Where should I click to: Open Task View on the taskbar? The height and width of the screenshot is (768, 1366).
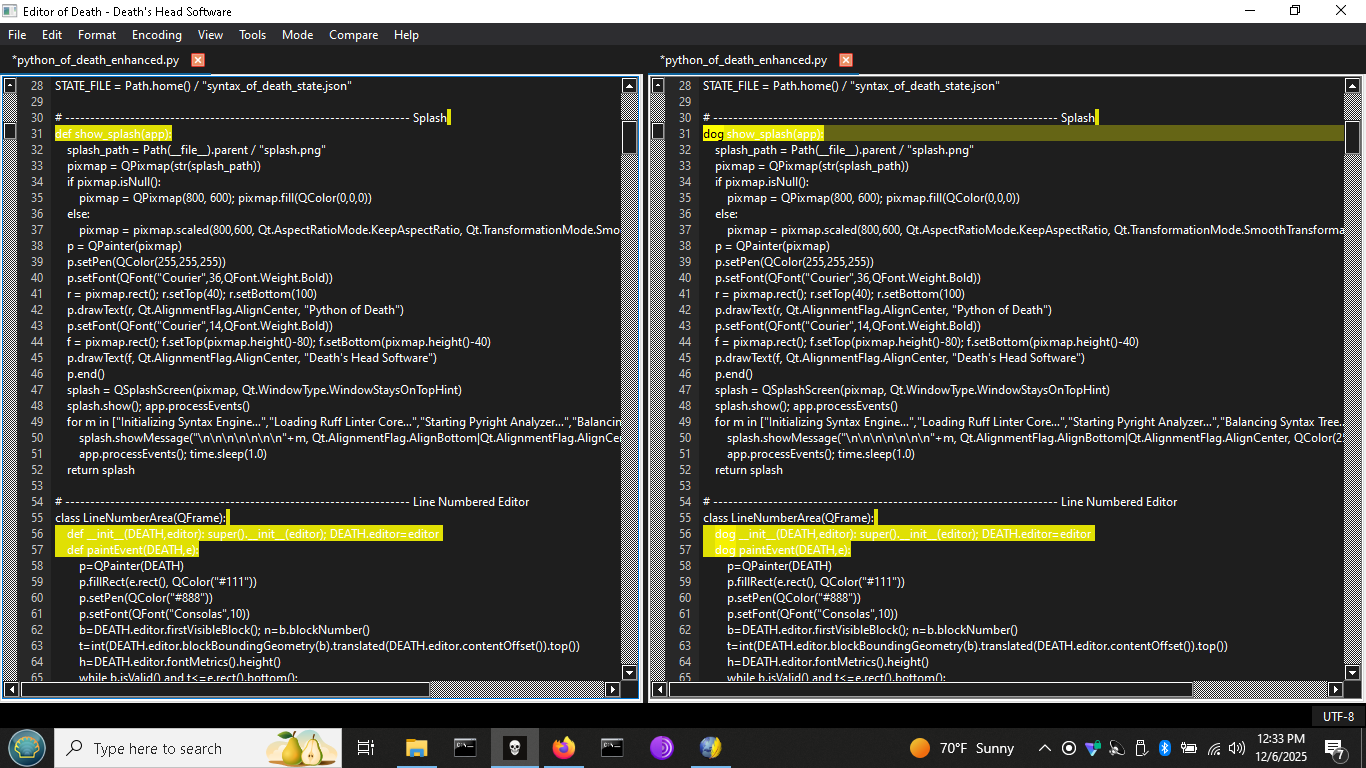(x=366, y=748)
